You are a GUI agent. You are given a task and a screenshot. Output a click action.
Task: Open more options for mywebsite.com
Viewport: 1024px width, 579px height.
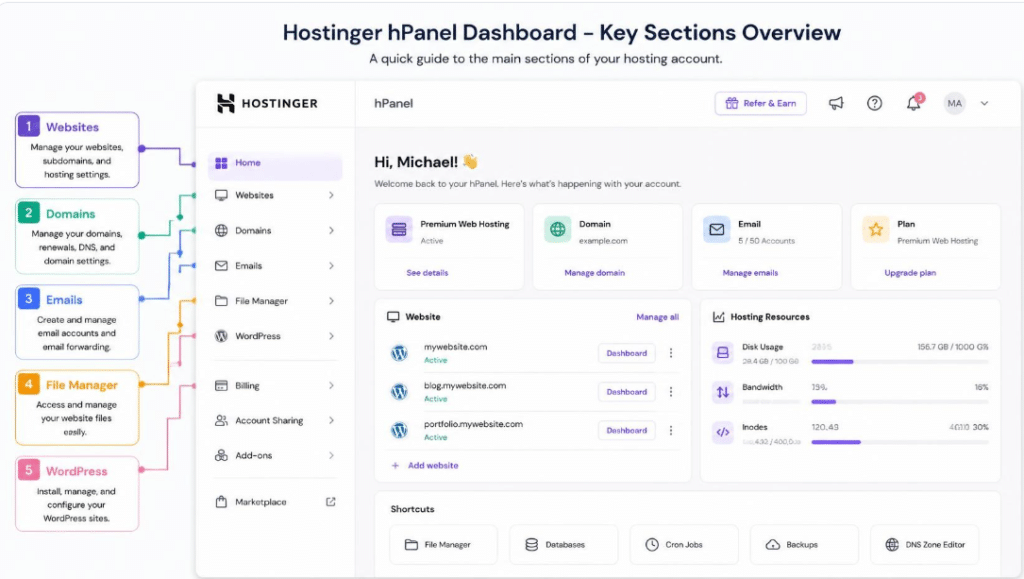(x=671, y=353)
